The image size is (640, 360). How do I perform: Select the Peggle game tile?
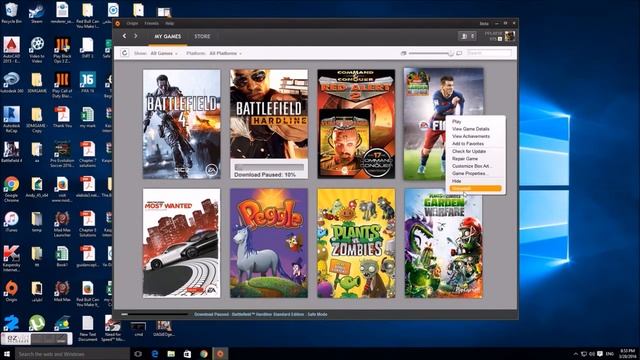[x=269, y=243]
